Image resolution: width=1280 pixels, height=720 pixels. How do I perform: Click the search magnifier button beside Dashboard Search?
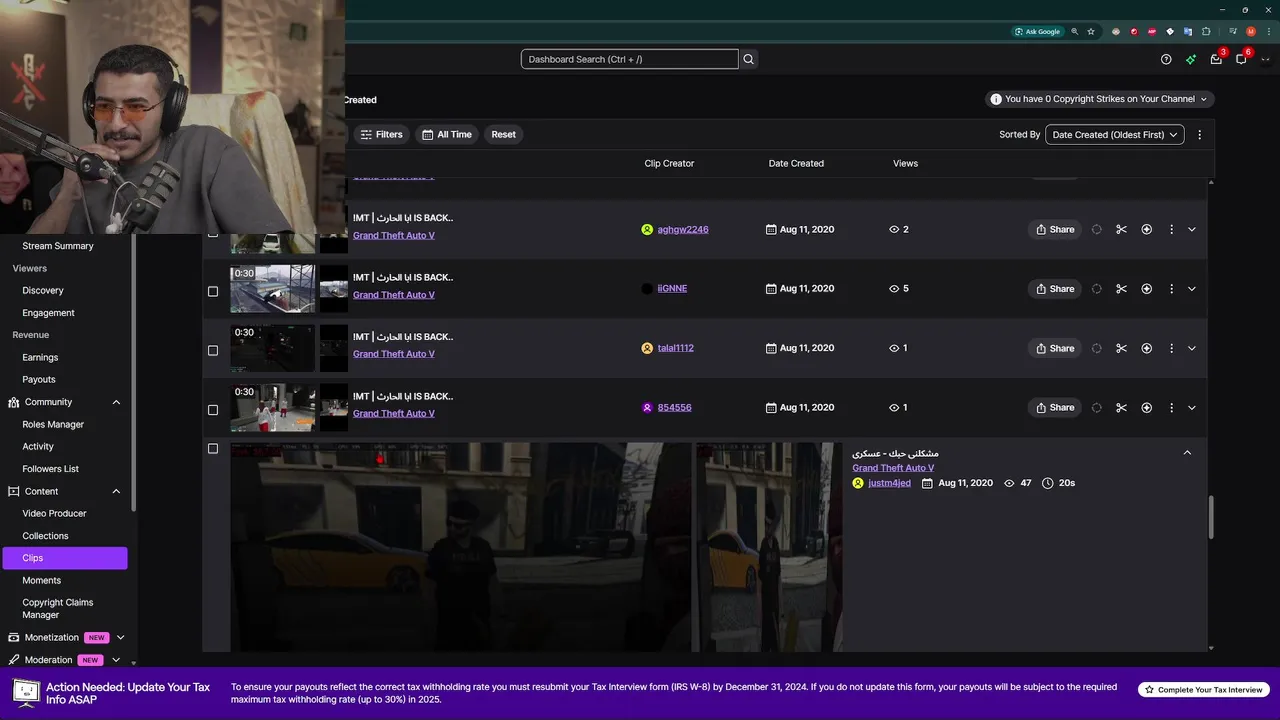(748, 59)
